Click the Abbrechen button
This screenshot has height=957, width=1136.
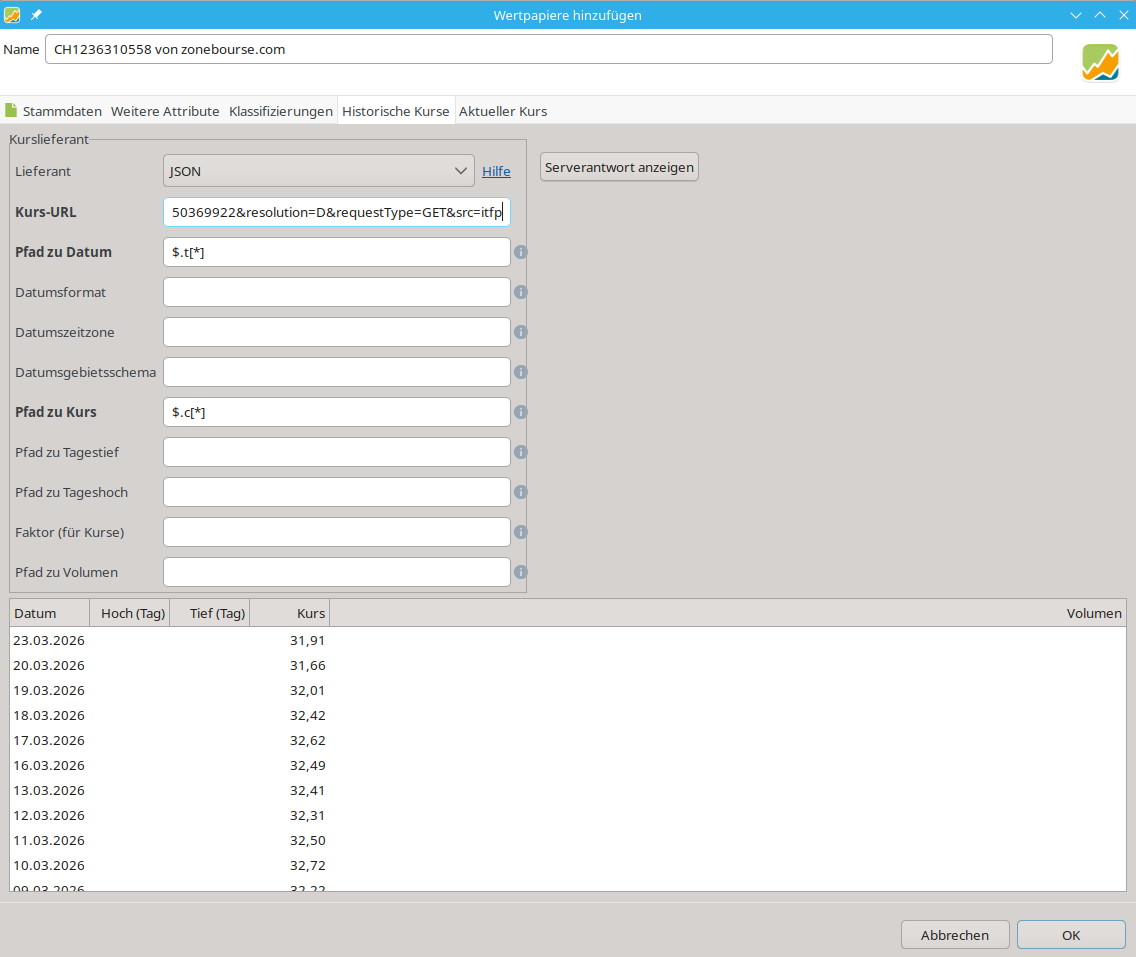coord(954,935)
